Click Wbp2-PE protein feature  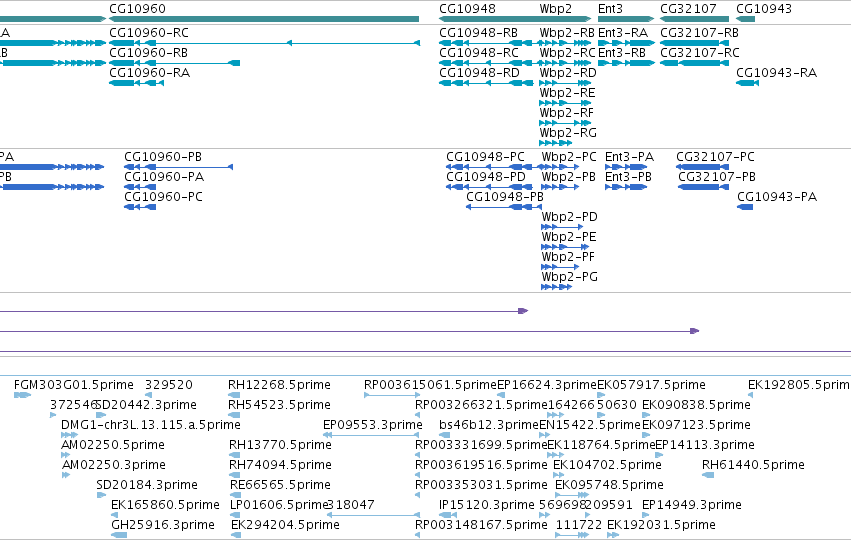565,247
